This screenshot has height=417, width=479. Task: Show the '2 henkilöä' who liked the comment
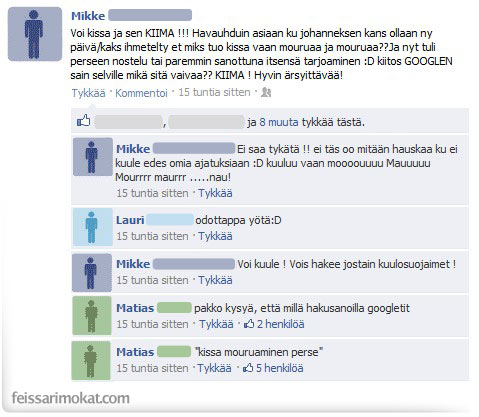[x=281, y=324]
